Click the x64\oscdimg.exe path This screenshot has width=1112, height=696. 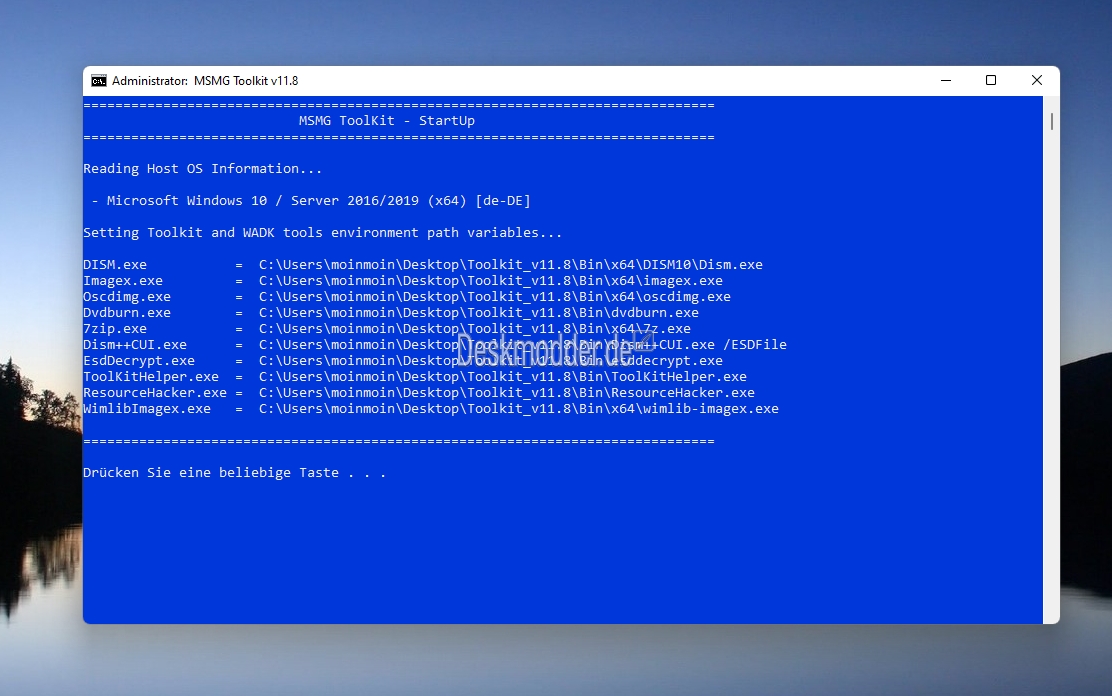[x=494, y=297]
